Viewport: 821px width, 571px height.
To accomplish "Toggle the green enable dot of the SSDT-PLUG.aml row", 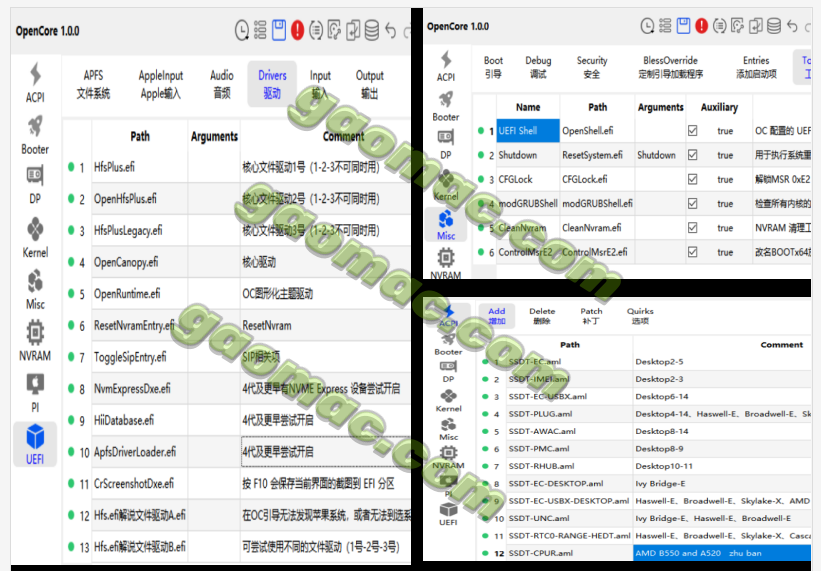I will (485, 413).
